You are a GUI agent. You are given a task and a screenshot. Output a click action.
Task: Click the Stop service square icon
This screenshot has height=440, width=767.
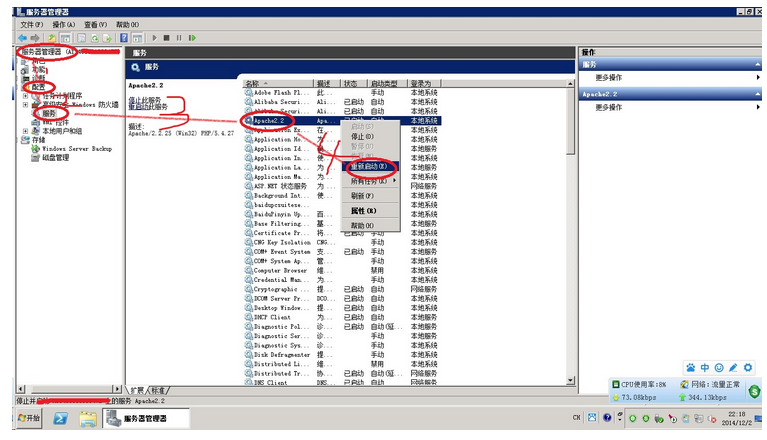click(166, 38)
